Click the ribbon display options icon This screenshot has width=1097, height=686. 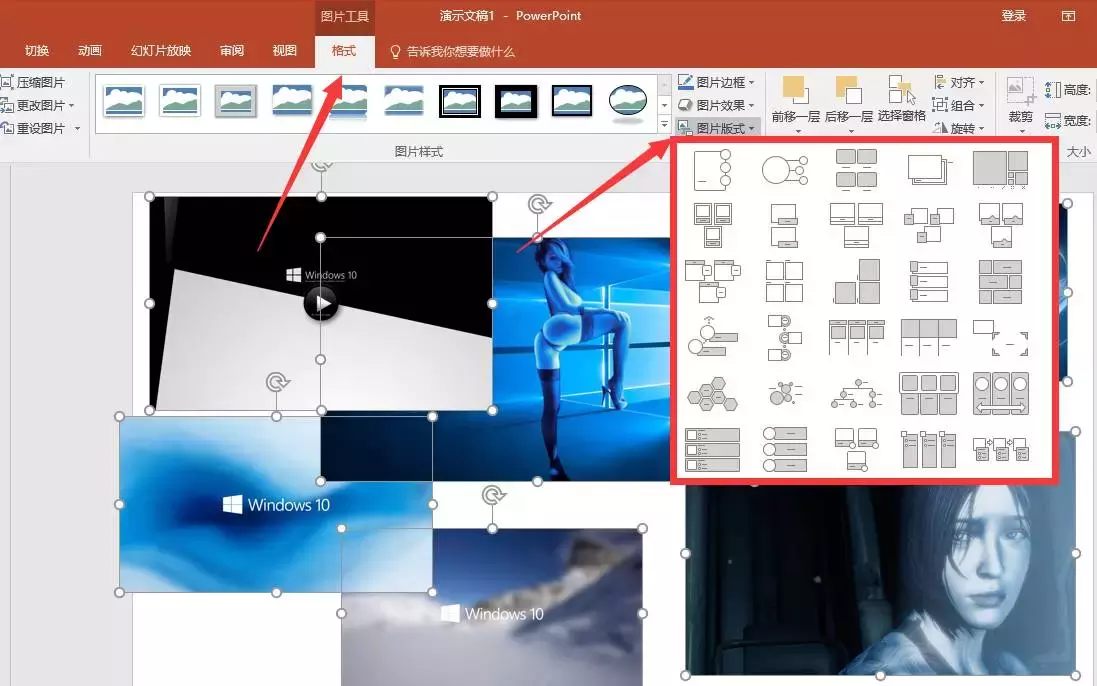(1068, 15)
